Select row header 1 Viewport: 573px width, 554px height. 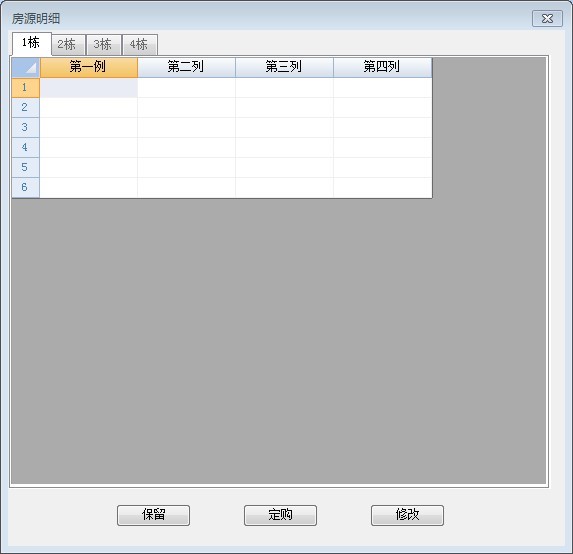coord(26,88)
